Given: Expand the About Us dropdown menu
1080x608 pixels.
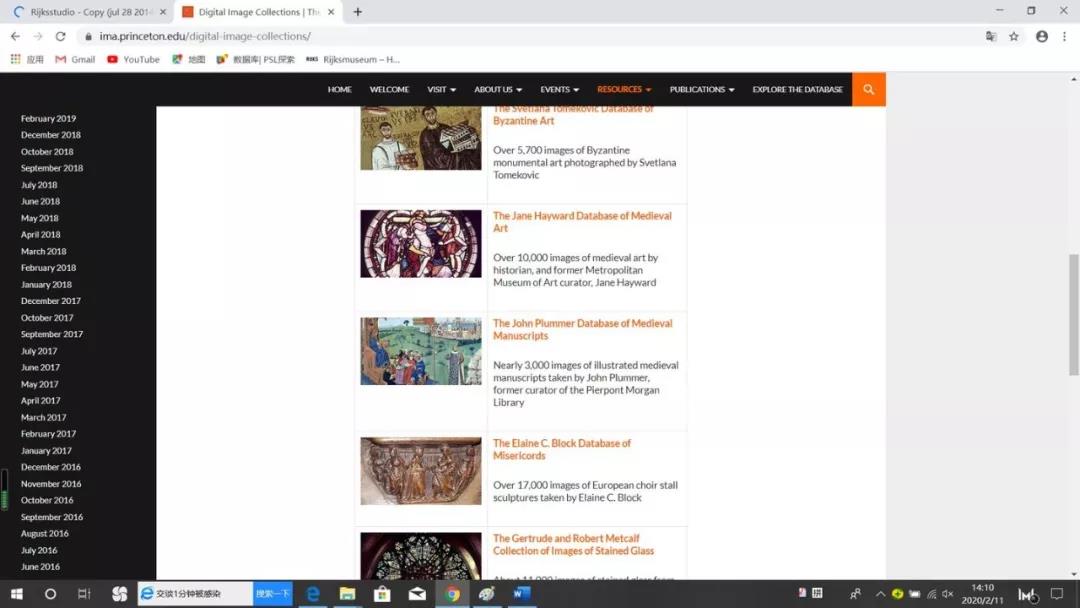Looking at the screenshot, I should point(497,89).
